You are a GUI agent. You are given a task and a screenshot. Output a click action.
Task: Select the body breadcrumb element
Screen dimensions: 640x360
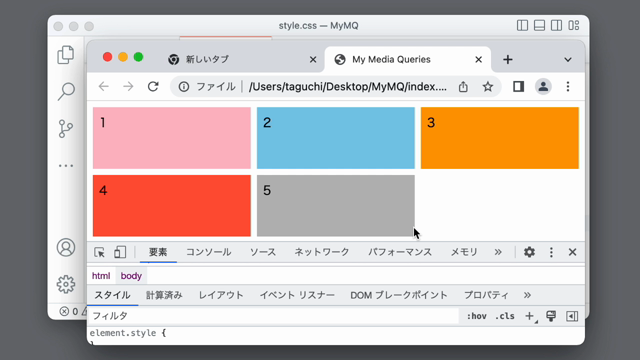pos(131,276)
